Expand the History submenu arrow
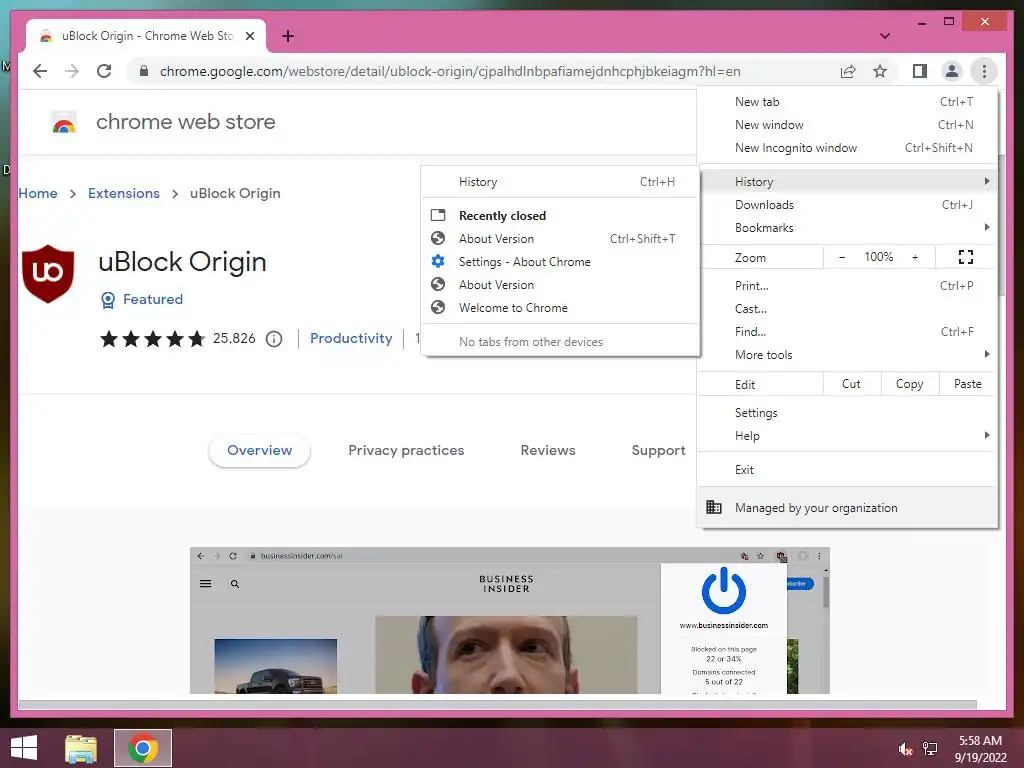The image size is (1024, 768). point(986,181)
